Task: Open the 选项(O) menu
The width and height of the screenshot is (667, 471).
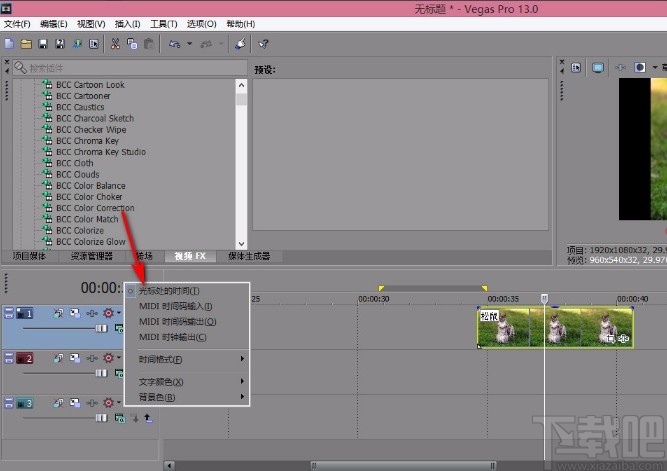Action: [x=202, y=24]
